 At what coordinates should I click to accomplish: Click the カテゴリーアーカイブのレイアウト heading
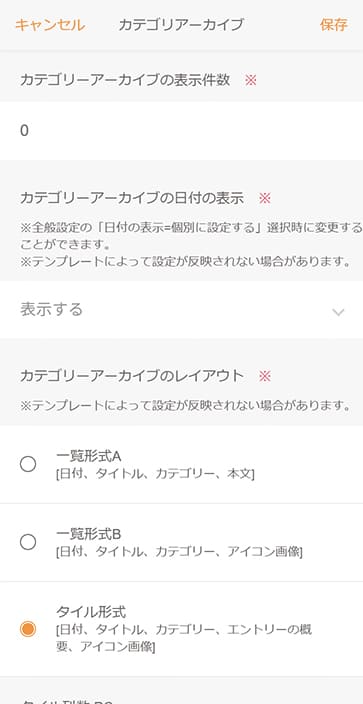pyautogui.click(x=132, y=376)
